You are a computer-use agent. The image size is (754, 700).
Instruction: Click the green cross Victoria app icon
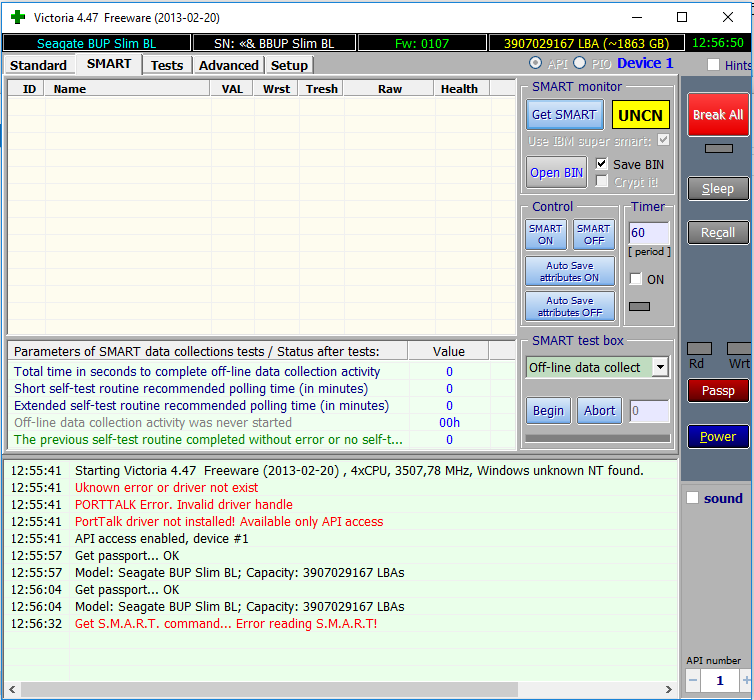tap(18, 17)
